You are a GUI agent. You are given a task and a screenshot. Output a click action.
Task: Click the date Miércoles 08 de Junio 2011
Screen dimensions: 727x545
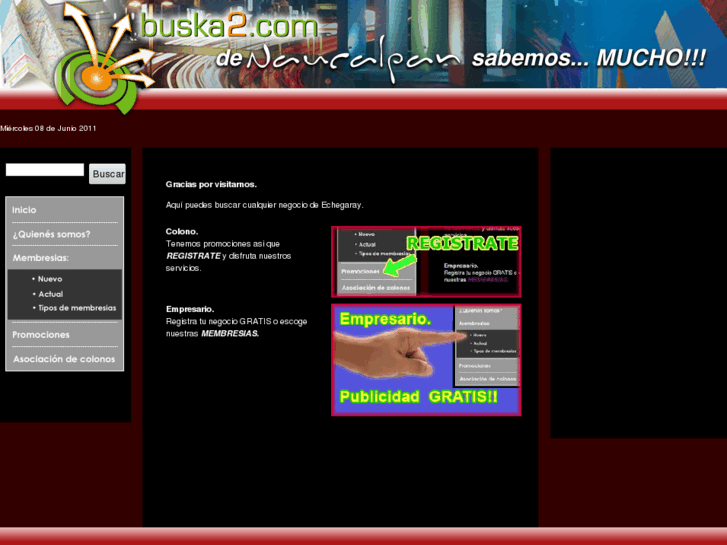[48, 128]
